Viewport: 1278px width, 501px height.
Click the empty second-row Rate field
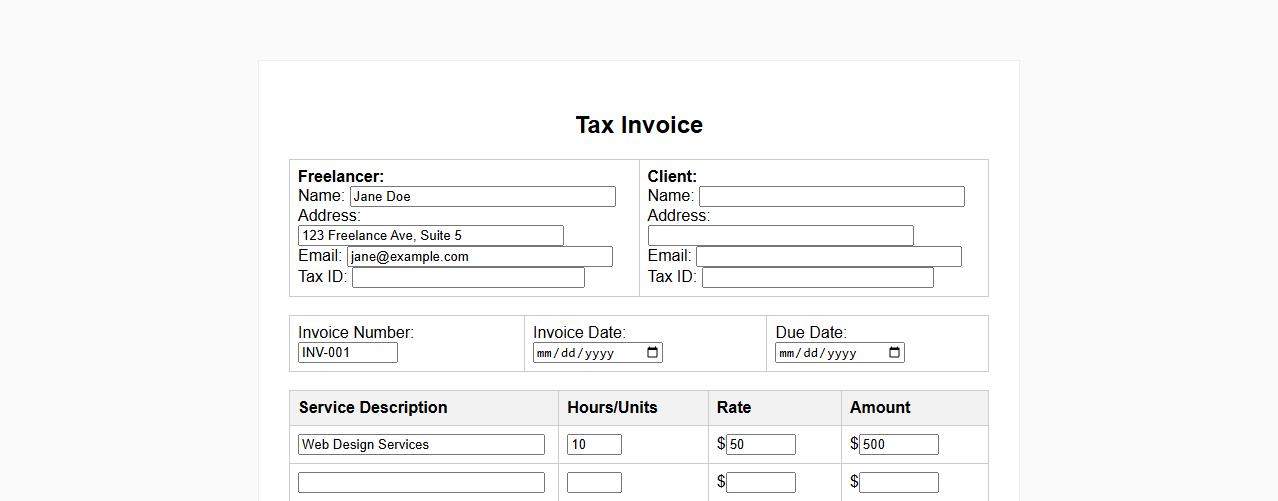[761, 482]
